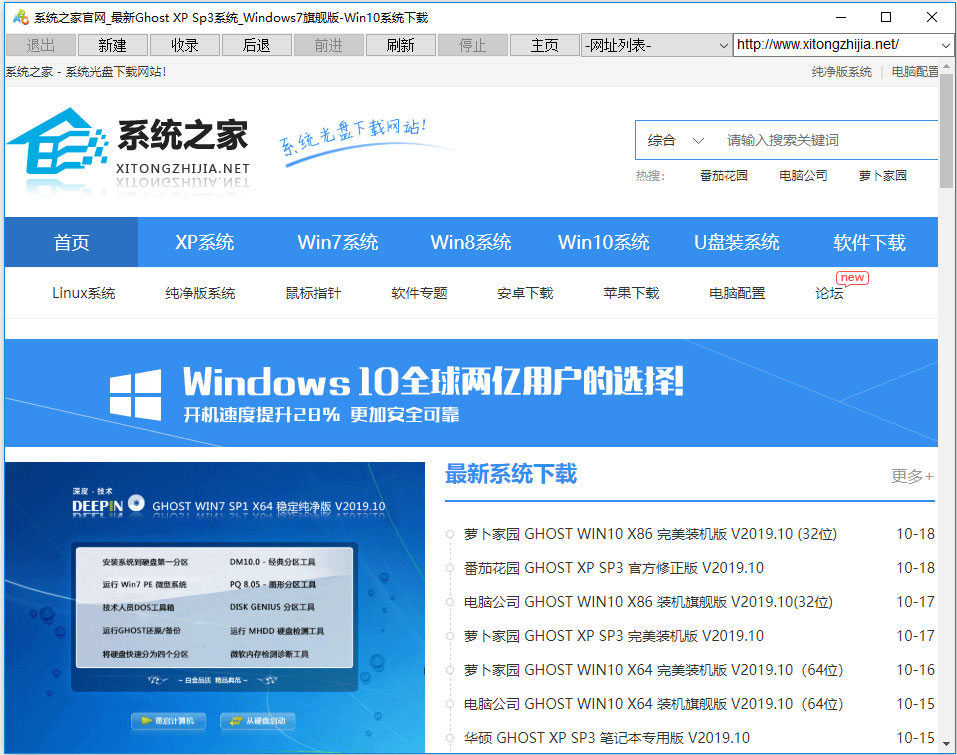
Task: Open 纯净版系统 link in top bar
Action: point(842,72)
